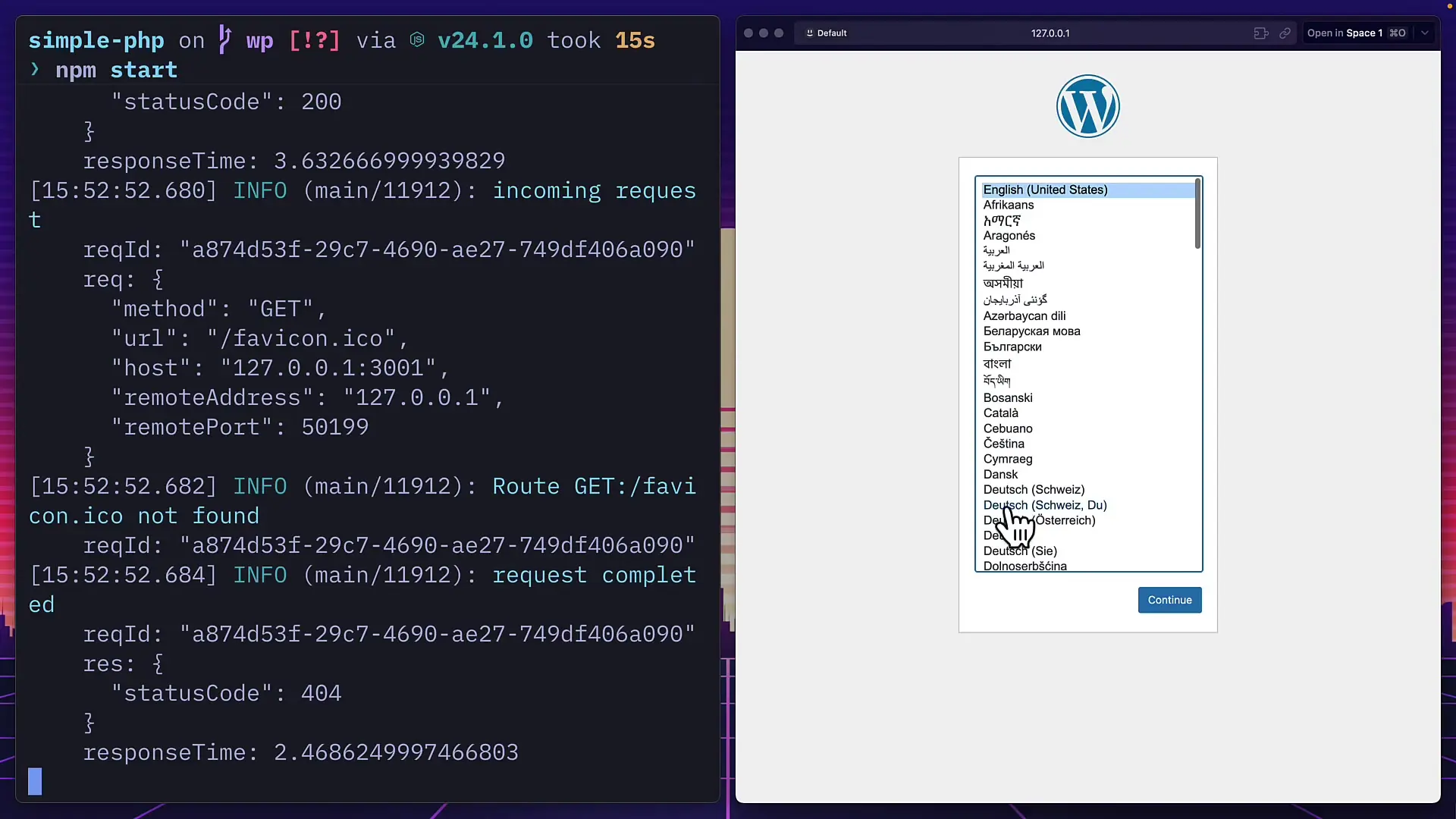Viewport: 1456px width, 819px height.
Task: Click the terminal cursor block
Action: pyautogui.click(x=35, y=781)
